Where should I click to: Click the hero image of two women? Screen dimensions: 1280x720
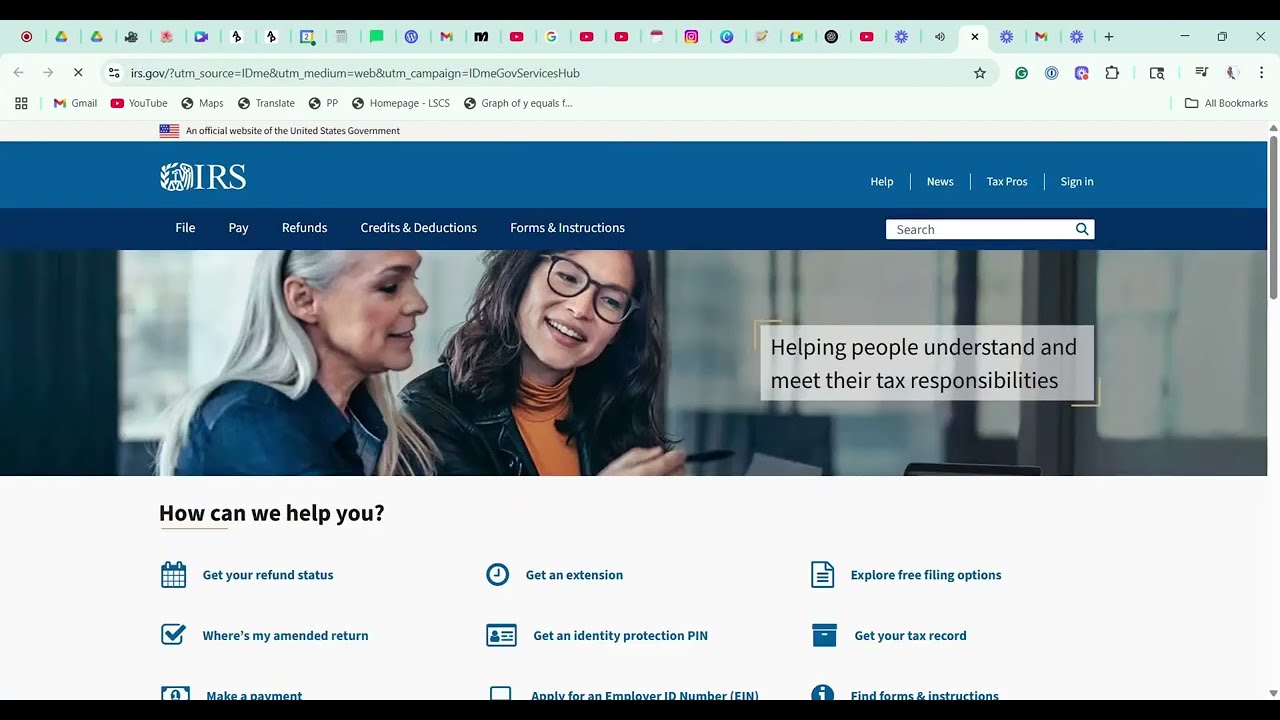click(x=633, y=363)
